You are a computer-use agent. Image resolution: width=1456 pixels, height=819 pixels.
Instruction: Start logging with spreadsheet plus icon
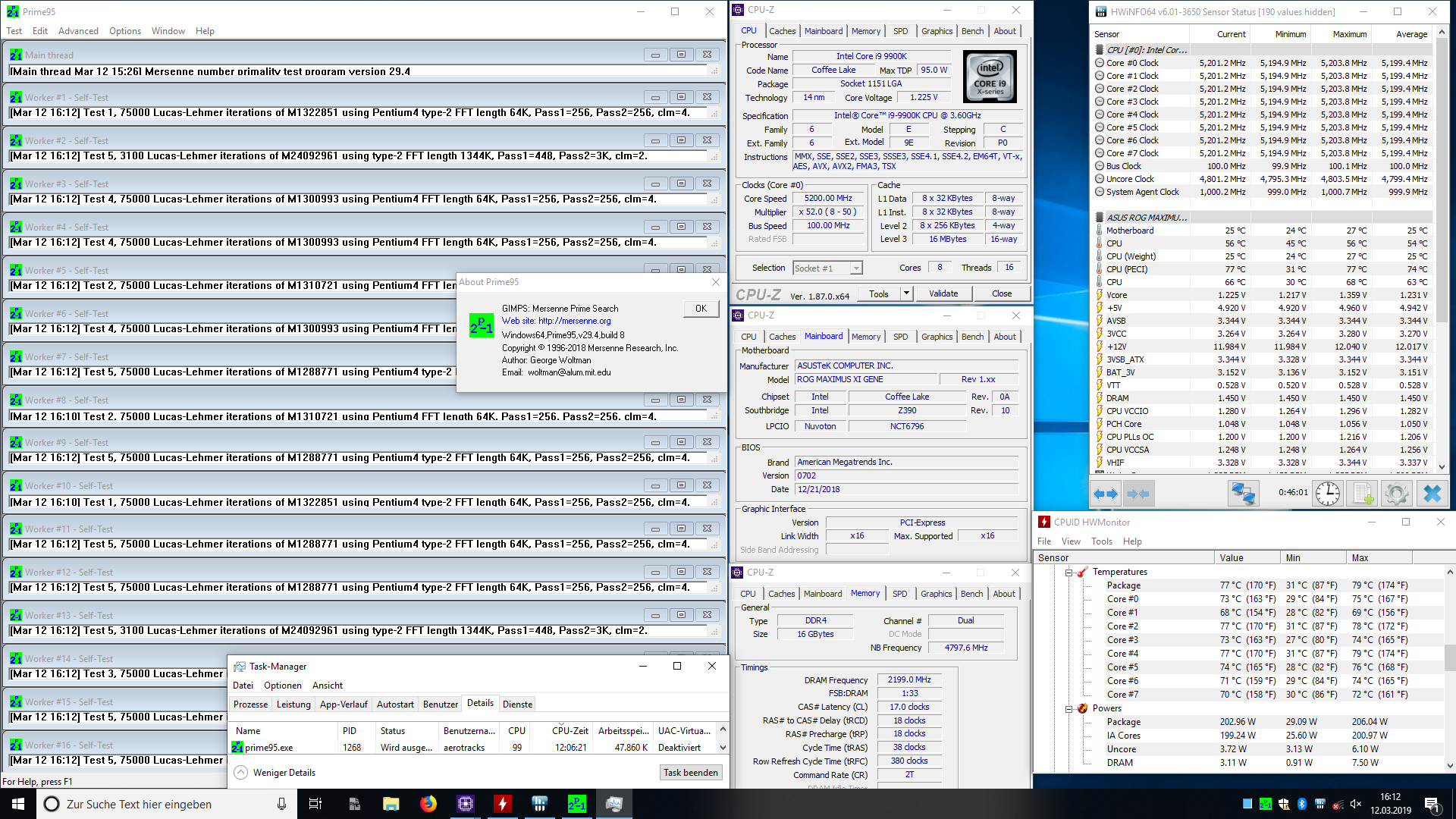(1363, 494)
